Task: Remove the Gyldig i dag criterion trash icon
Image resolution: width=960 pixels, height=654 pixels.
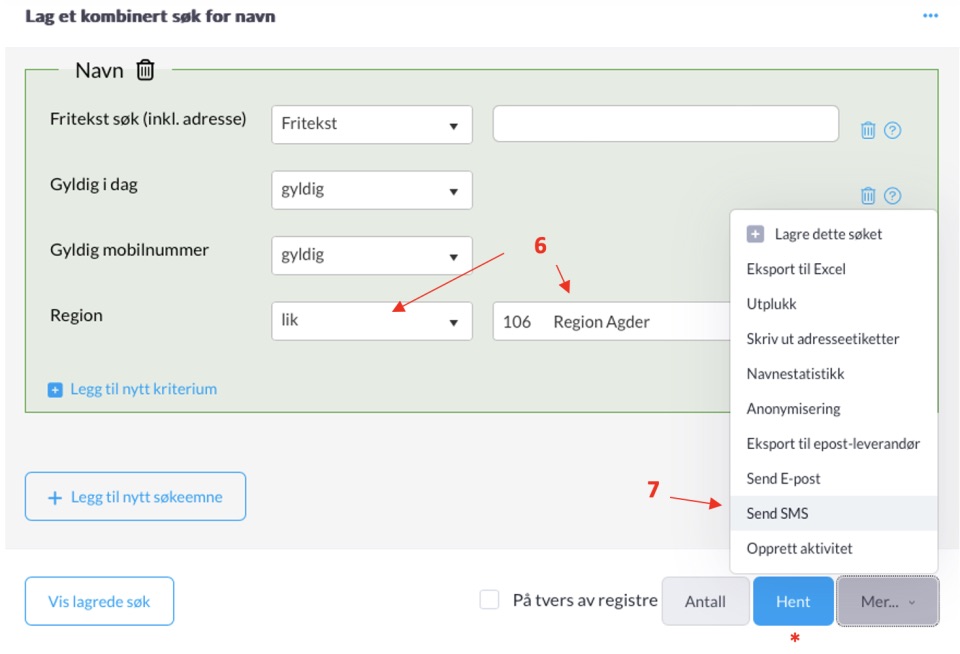Action: [868, 195]
